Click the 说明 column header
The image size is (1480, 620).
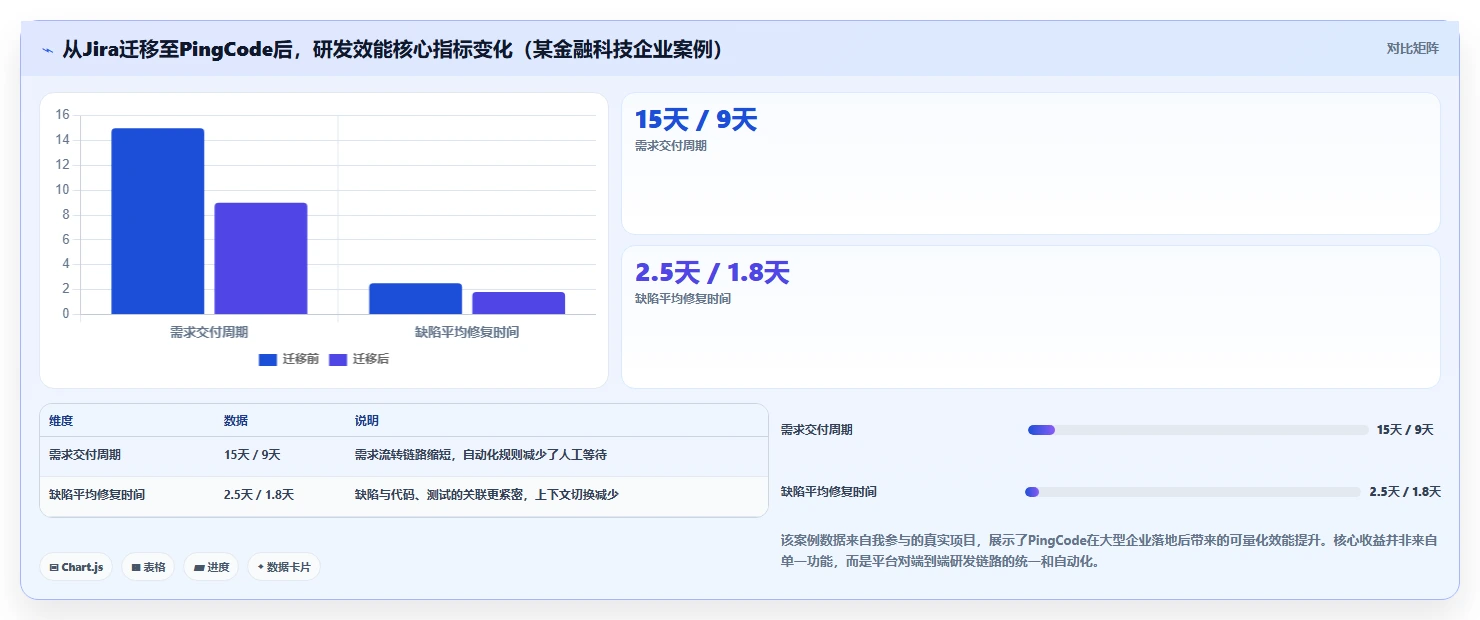point(367,421)
